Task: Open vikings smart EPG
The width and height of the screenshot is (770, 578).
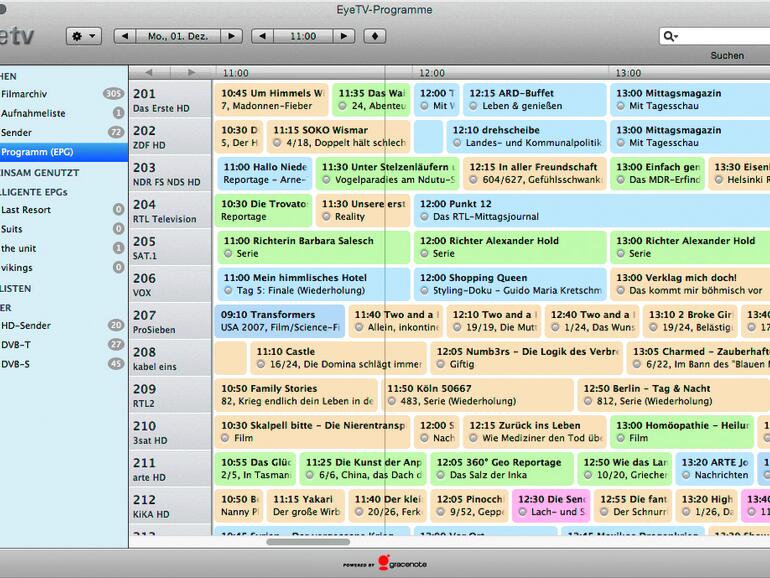Action: coord(64,268)
